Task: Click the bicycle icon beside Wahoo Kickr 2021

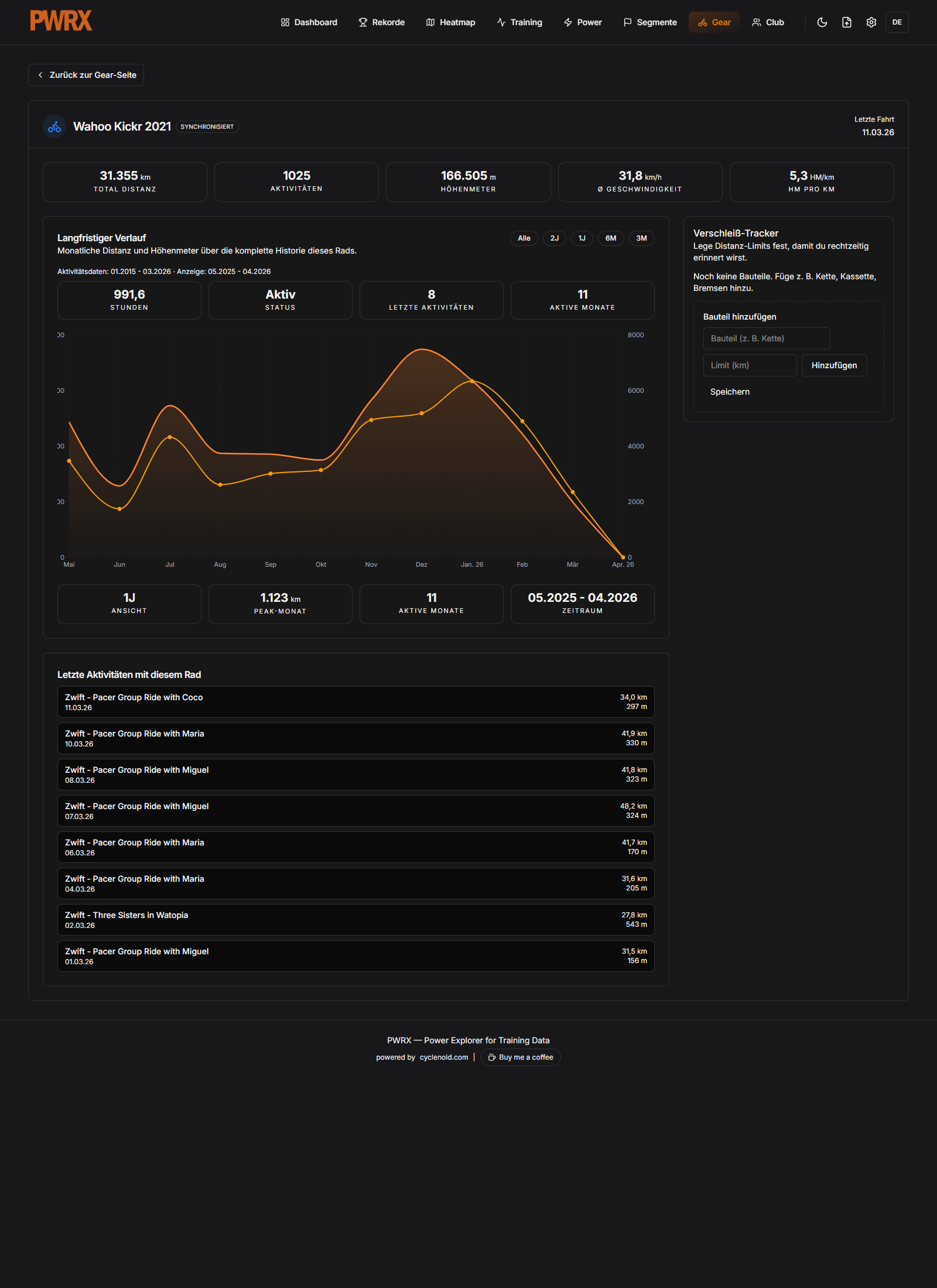Action: 54,126
